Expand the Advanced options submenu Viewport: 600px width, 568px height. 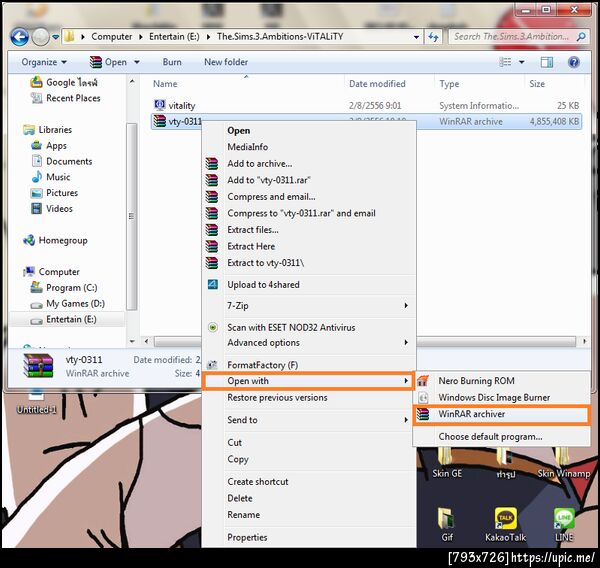pyautogui.click(x=308, y=343)
